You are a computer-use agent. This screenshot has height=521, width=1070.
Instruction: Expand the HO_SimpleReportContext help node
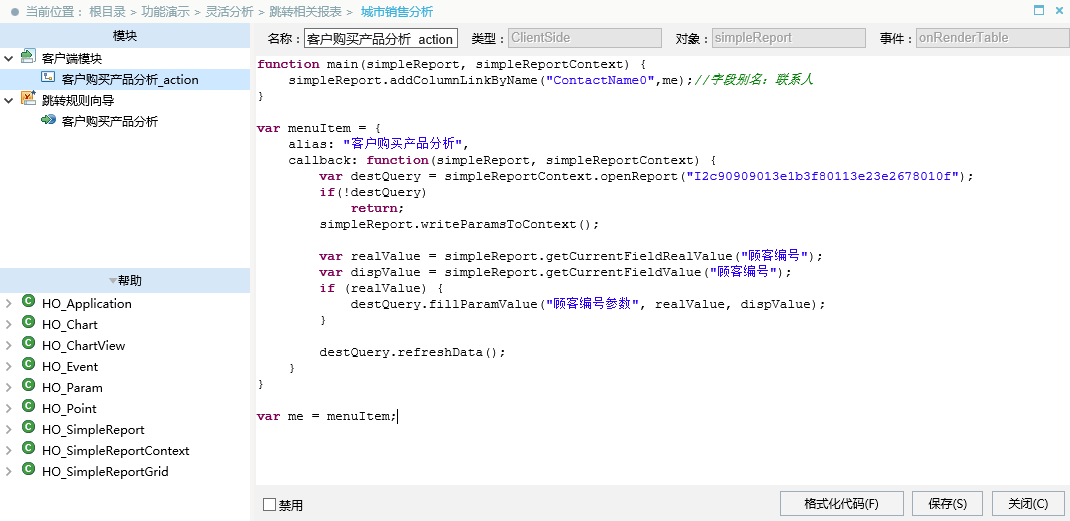(x=8, y=451)
